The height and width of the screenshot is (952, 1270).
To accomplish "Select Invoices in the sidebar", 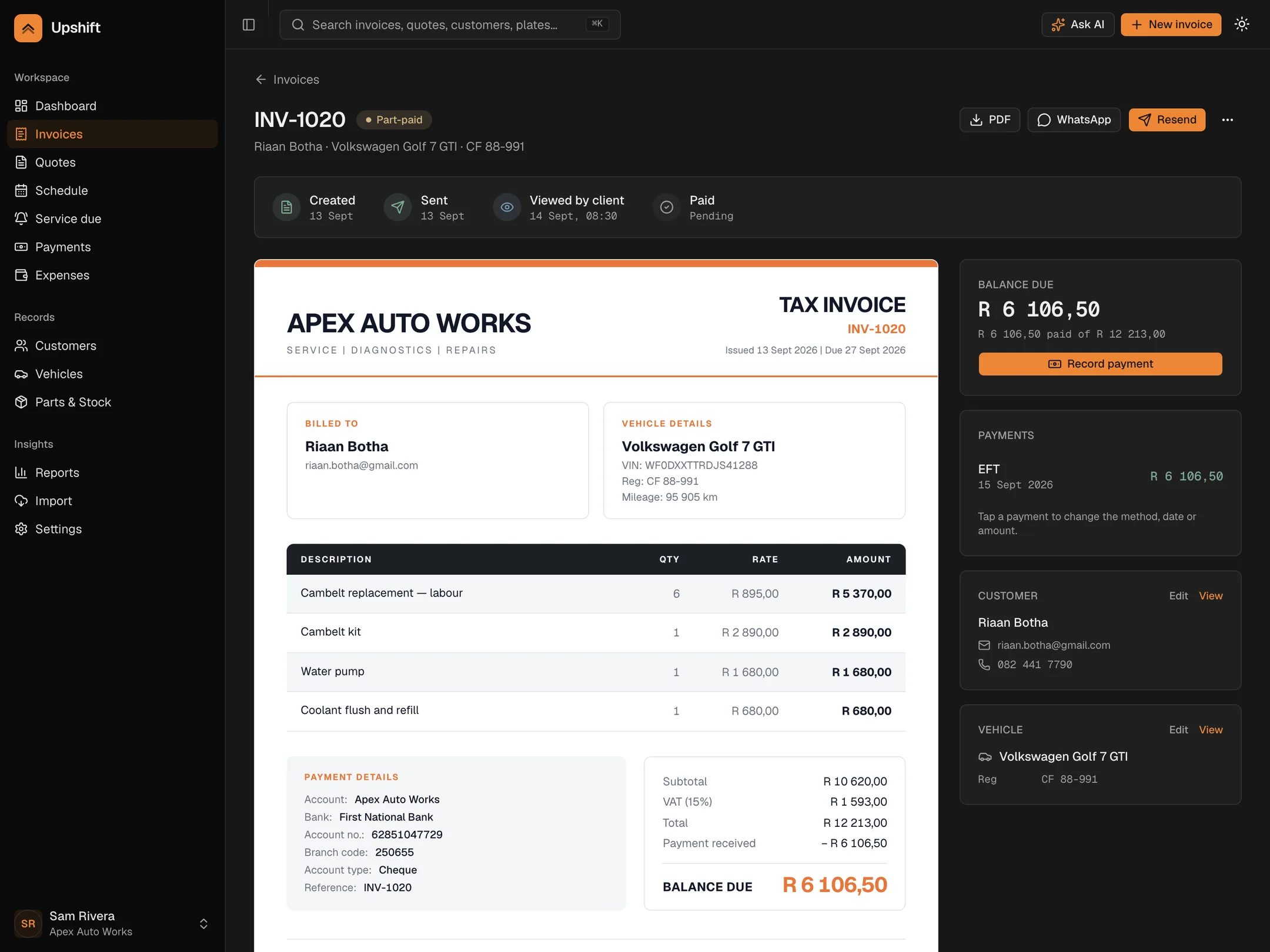I will pos(112,134).
